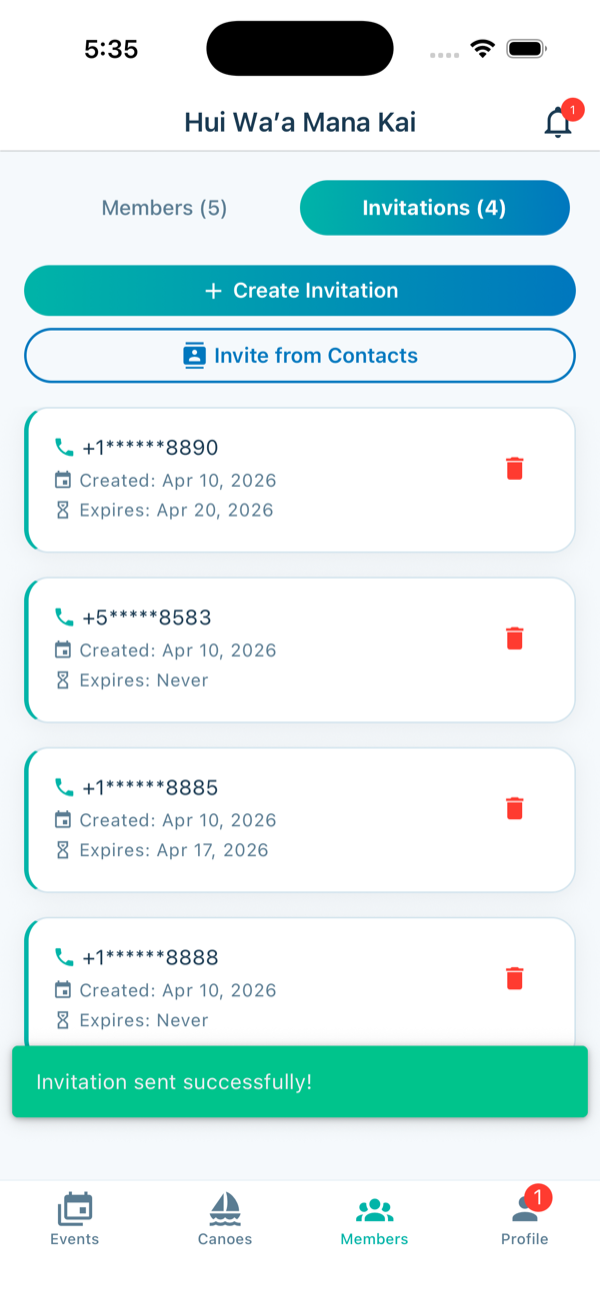Viewport: 600px width, 1304px height.
Task: Delete the invitation for +5*****8583
Action: (515, 638)
